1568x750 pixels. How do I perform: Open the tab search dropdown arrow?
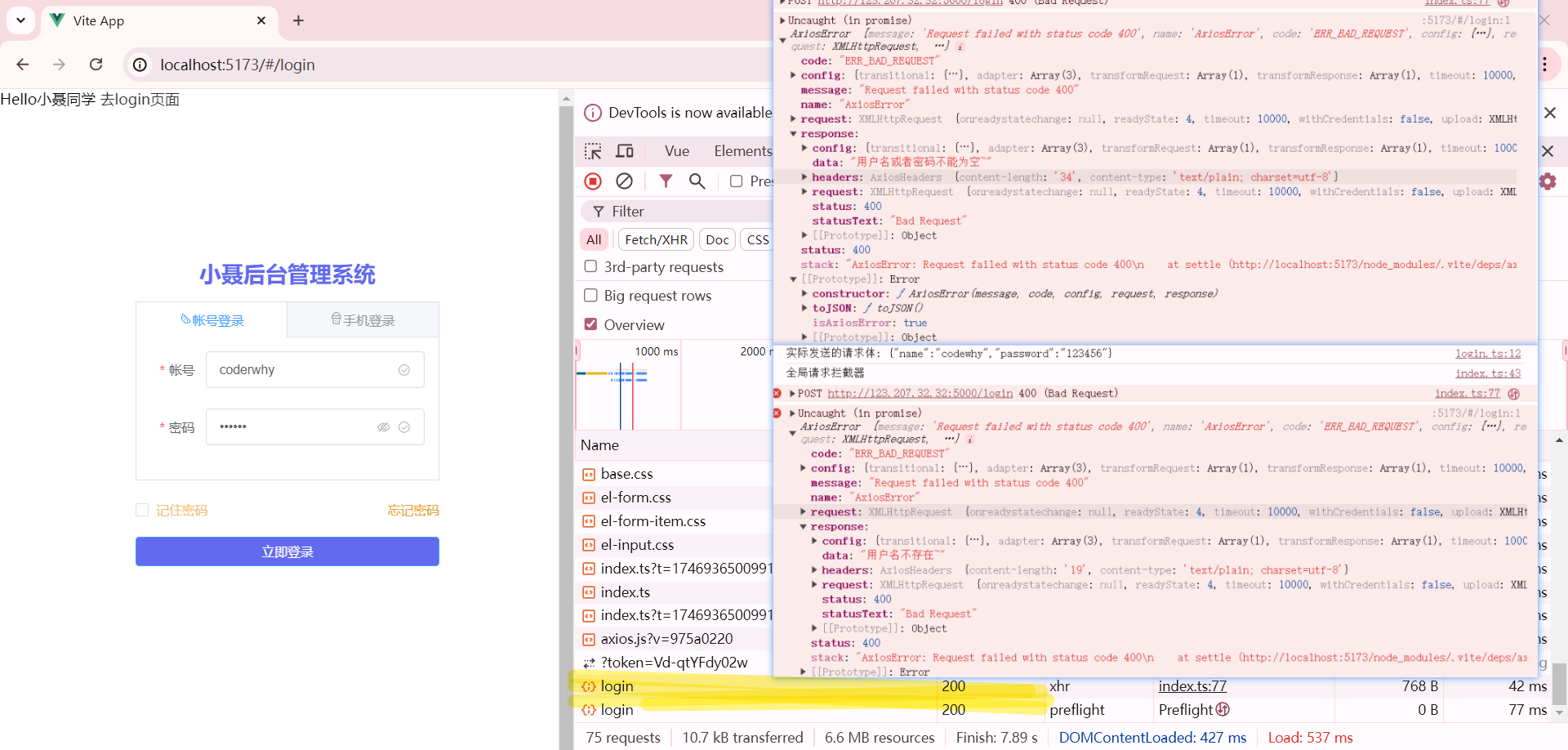coord(20,20)
